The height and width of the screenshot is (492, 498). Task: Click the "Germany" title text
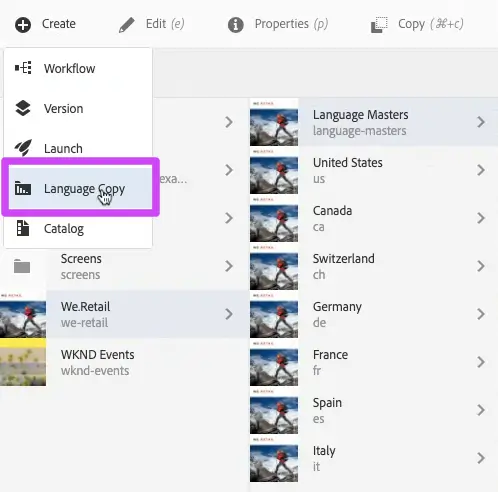pyautogui.click(x=337, y=307)
